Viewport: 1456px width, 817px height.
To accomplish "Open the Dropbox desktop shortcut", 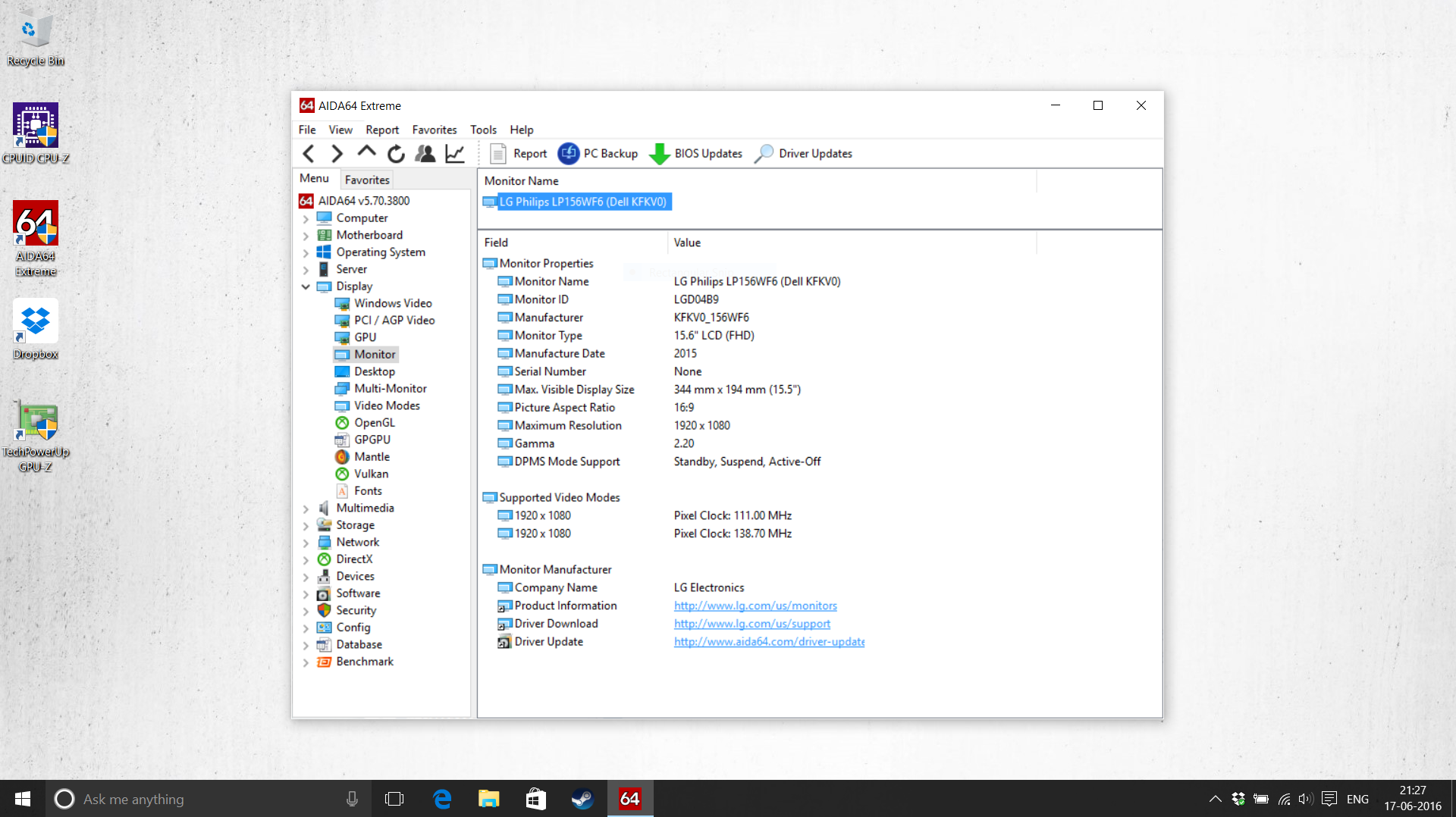I will [36, 330].
